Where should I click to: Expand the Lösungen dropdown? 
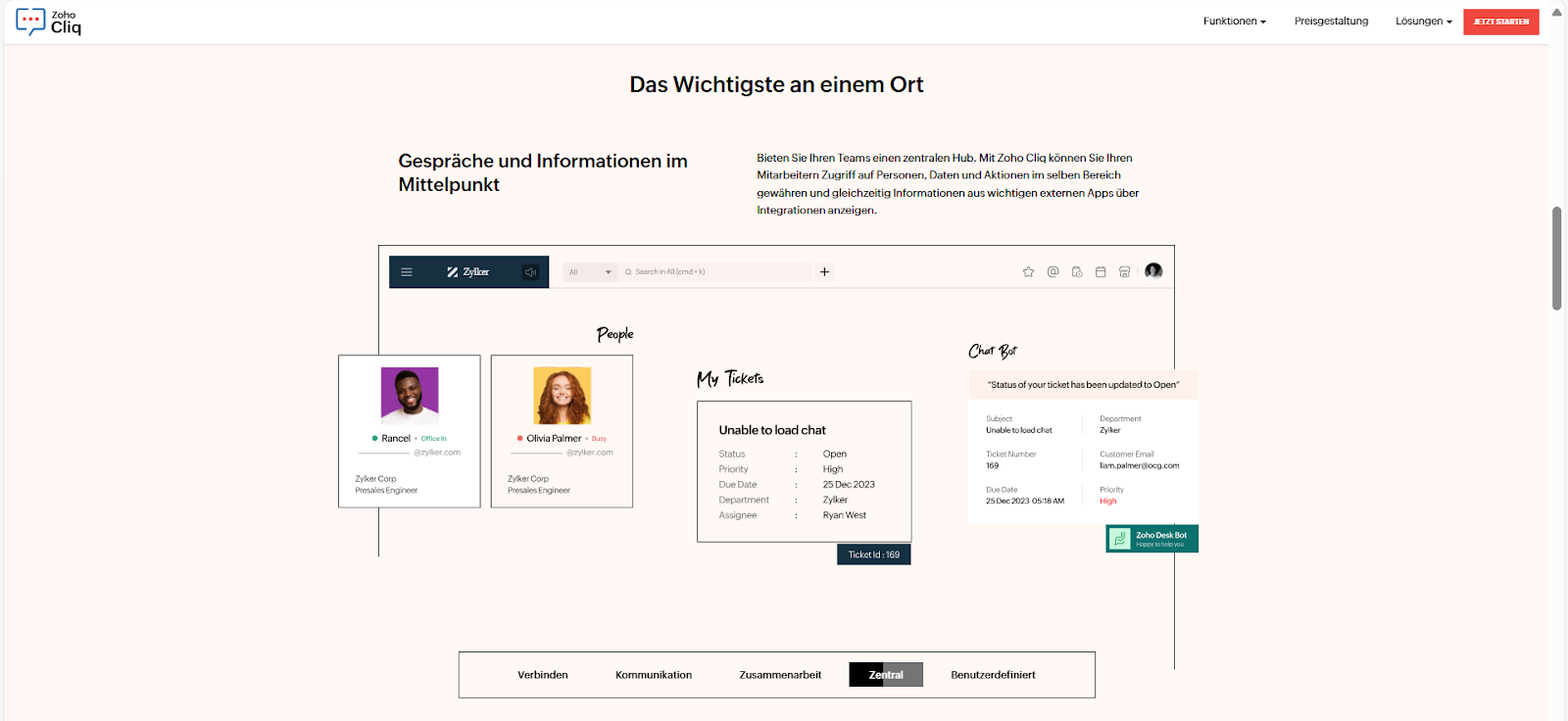pyautogui.click(x=1424, y=22)
